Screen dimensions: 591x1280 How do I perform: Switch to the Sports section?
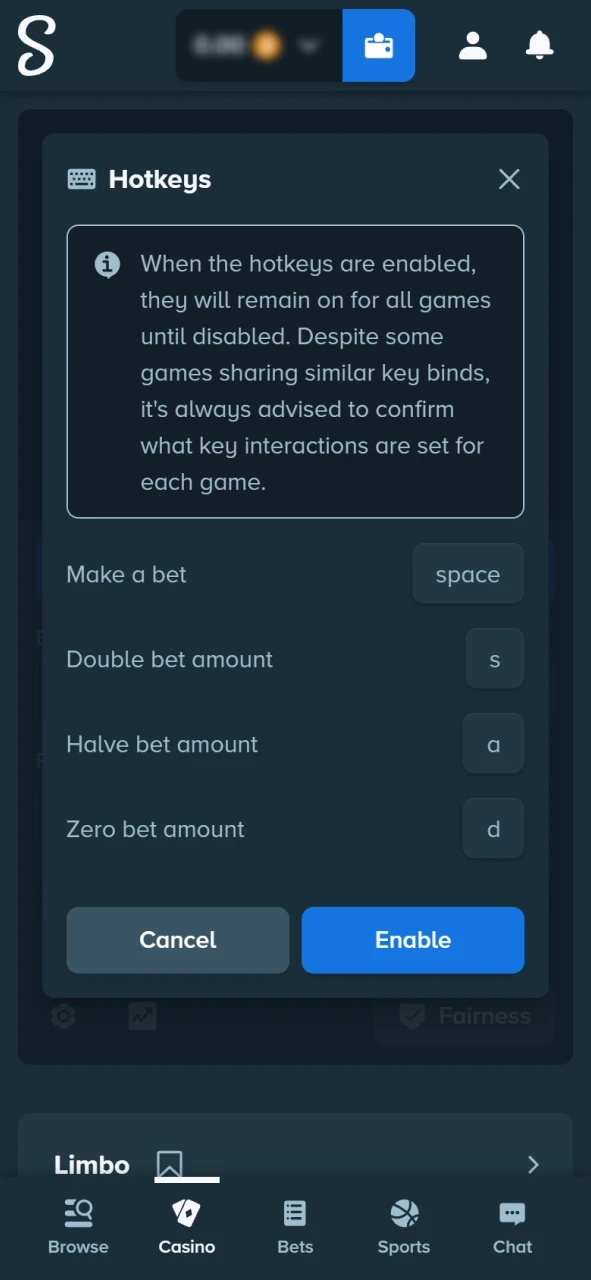coord(403,1224)
